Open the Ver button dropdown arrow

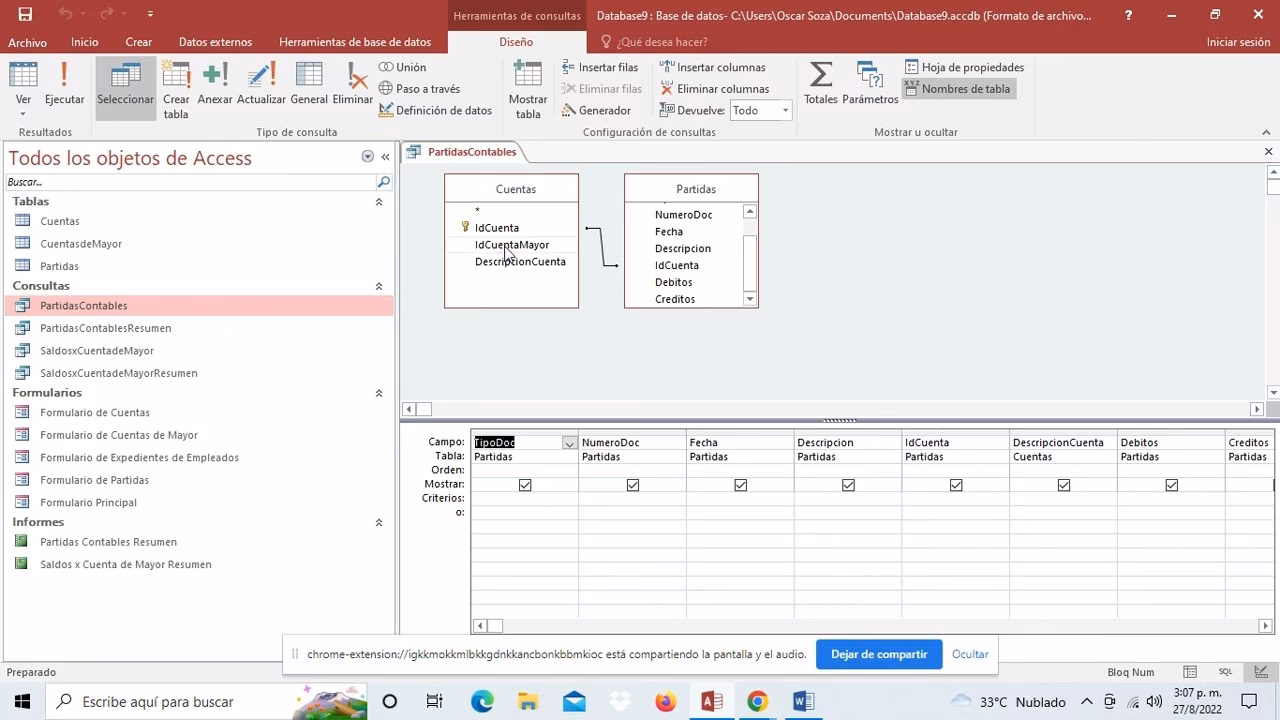point(23,114)
